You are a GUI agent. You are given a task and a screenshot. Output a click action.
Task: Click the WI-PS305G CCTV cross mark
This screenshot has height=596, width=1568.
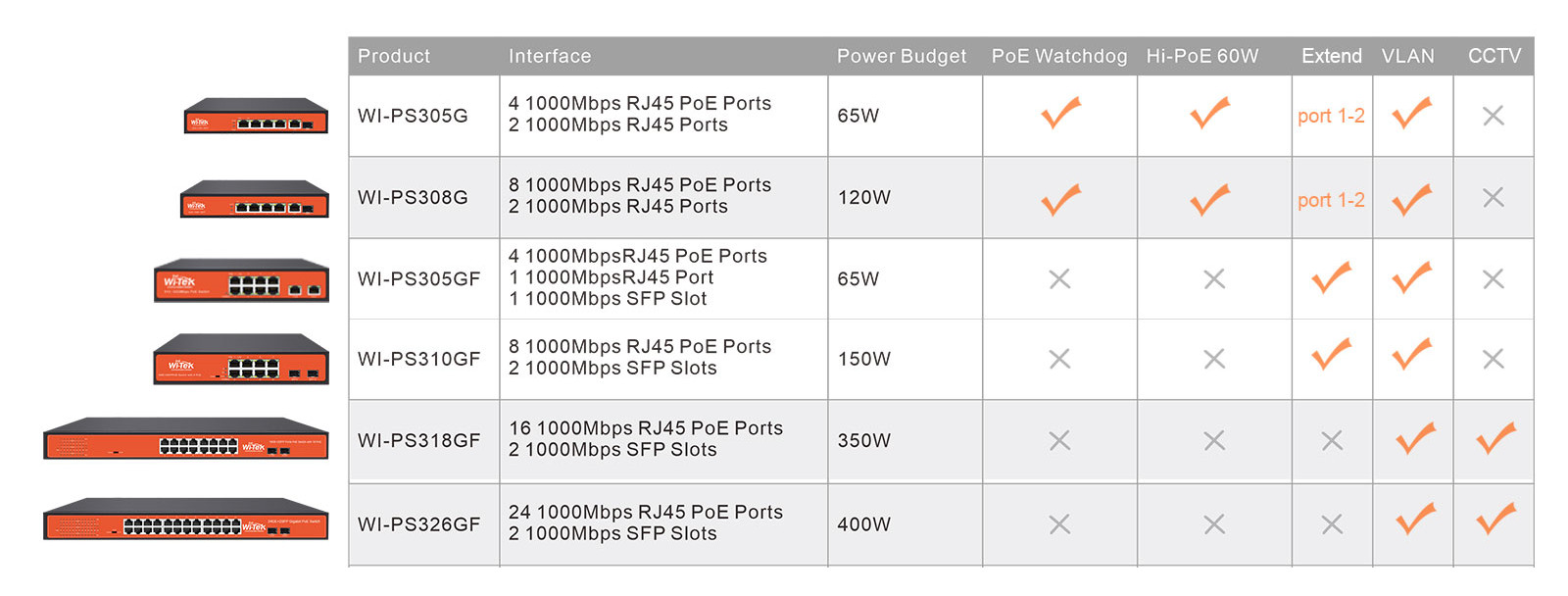point(1494,116)
